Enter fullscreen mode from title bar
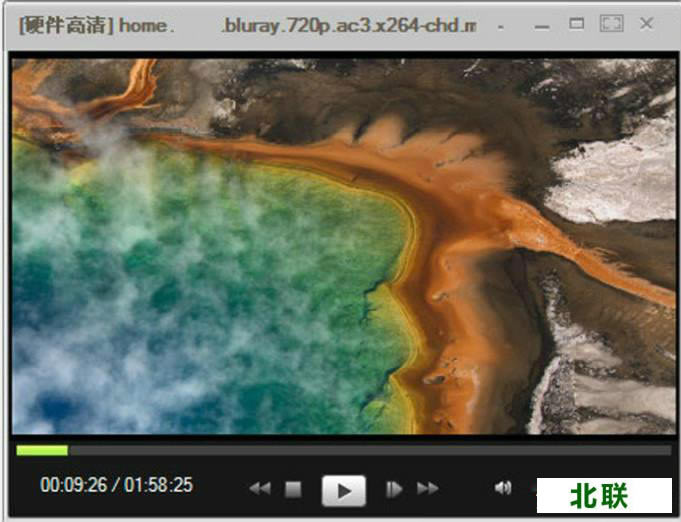Viewport: 681px width, 522px height. pos(612,24)
